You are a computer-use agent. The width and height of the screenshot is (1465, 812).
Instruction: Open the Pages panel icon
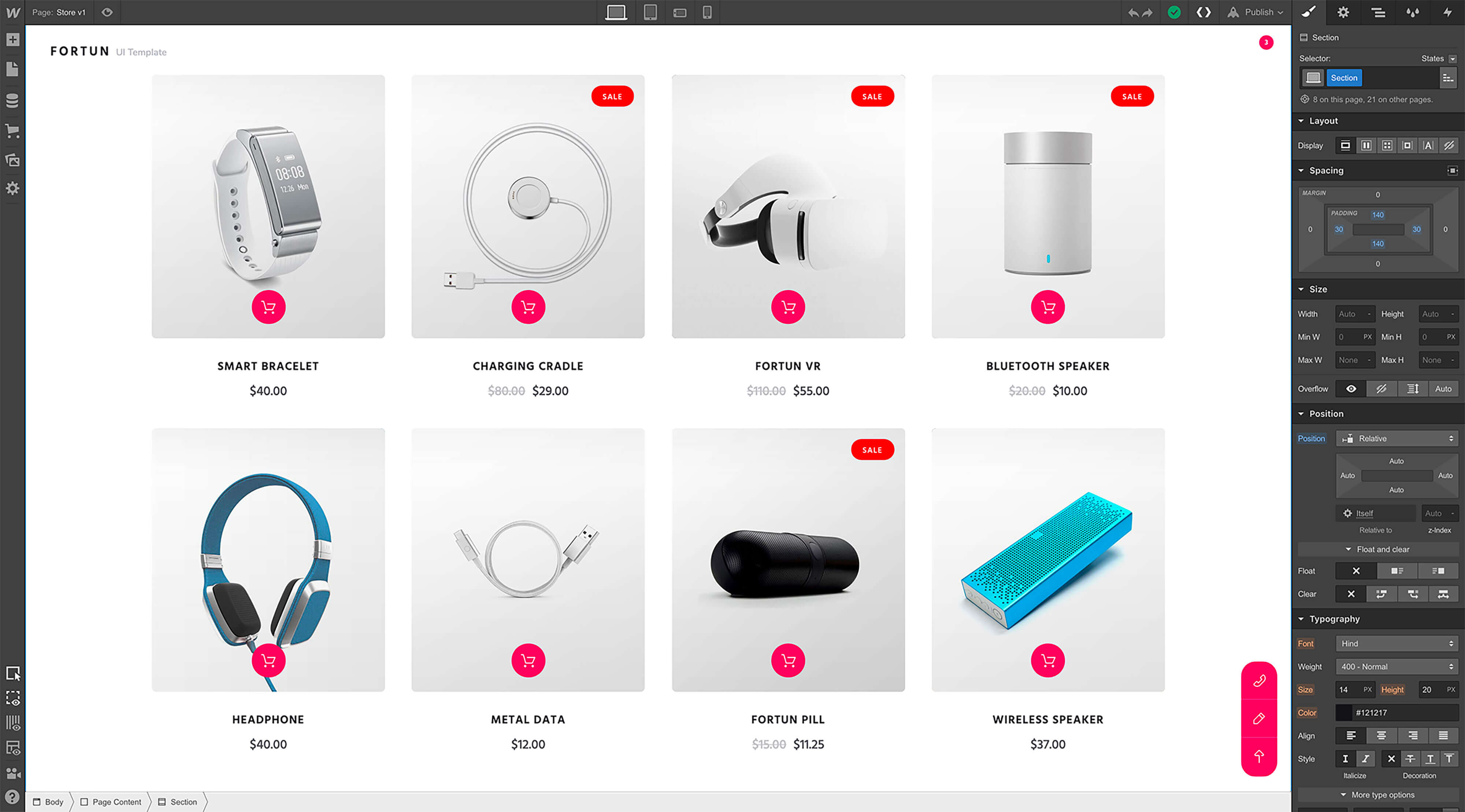(12, 69)
